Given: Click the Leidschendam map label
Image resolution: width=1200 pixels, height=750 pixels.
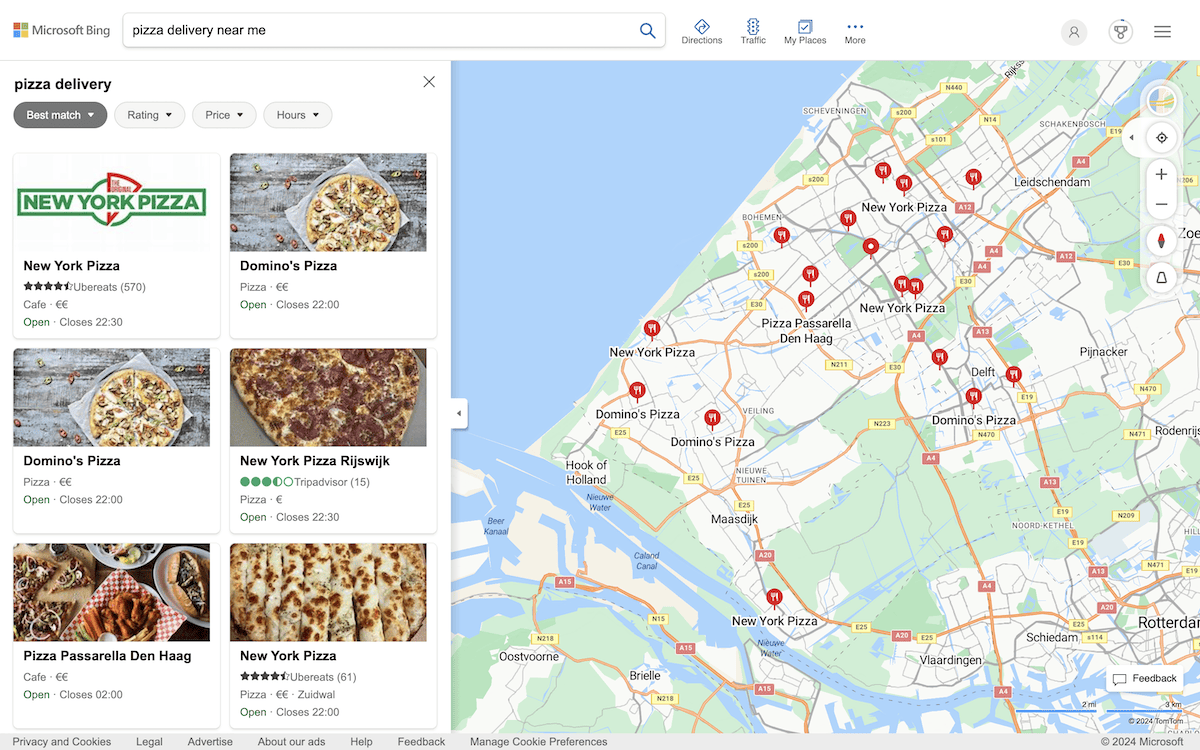Looking at the screenshot, I should pos(1052,183).
